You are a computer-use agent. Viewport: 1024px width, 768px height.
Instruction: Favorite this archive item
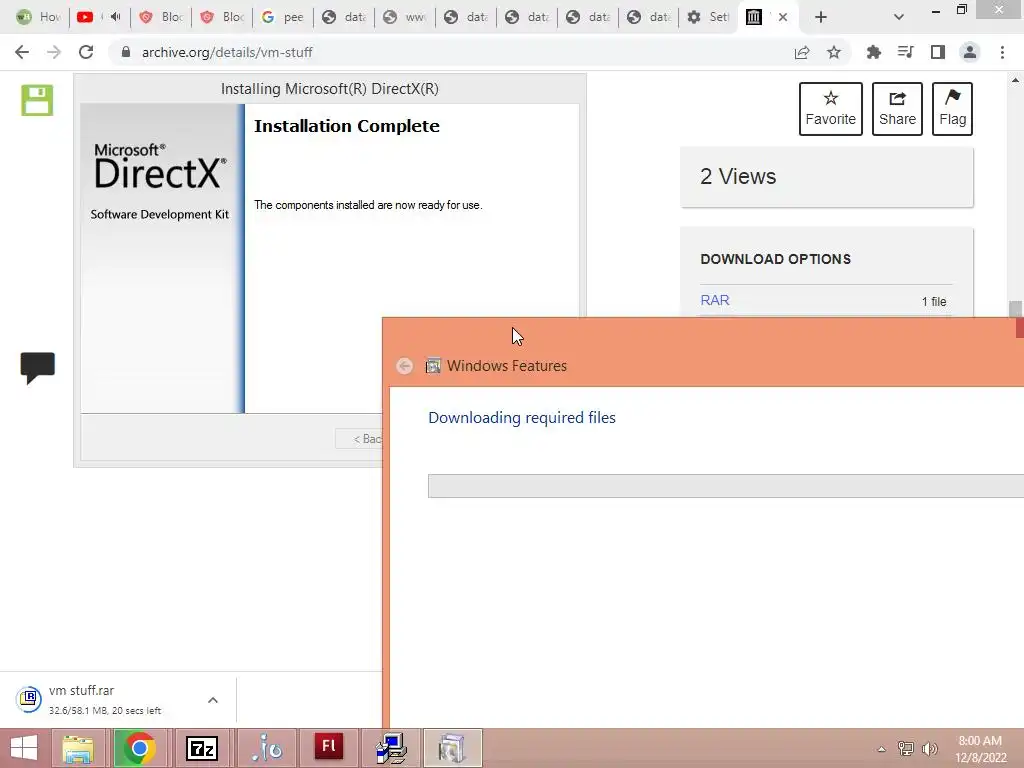831,109
